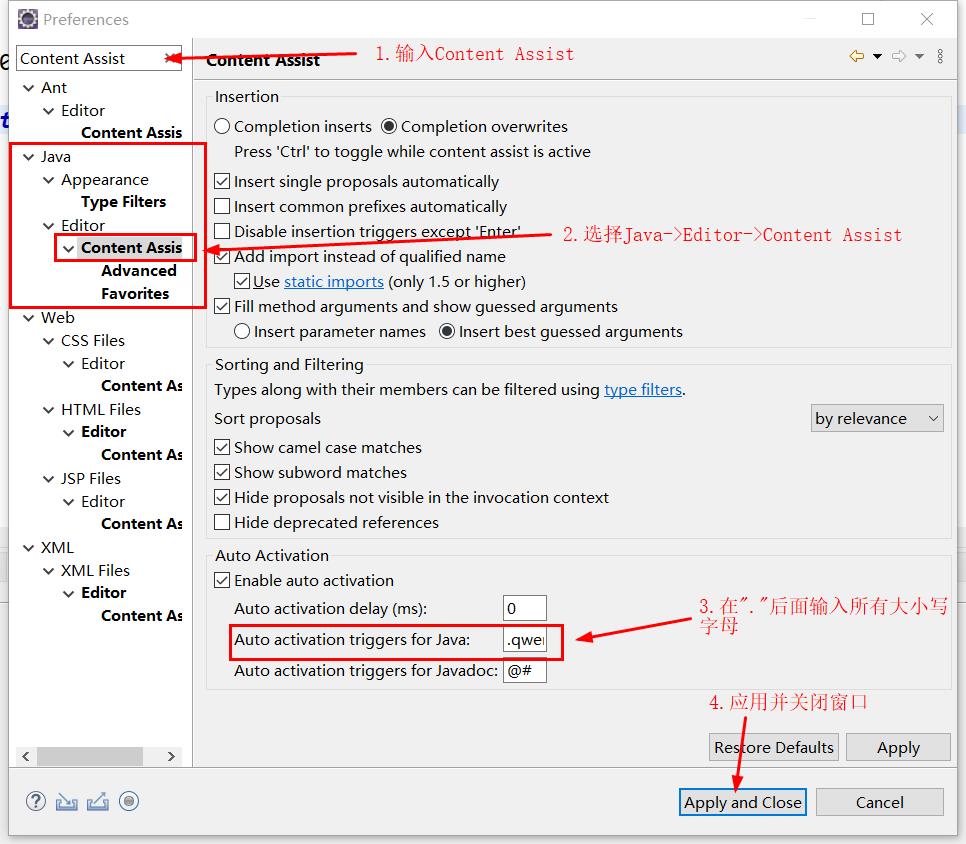966x844 pixels.
Task: Click the tree scrollbar right arrow
Action: pyautogui.click(x=171, y=756)
